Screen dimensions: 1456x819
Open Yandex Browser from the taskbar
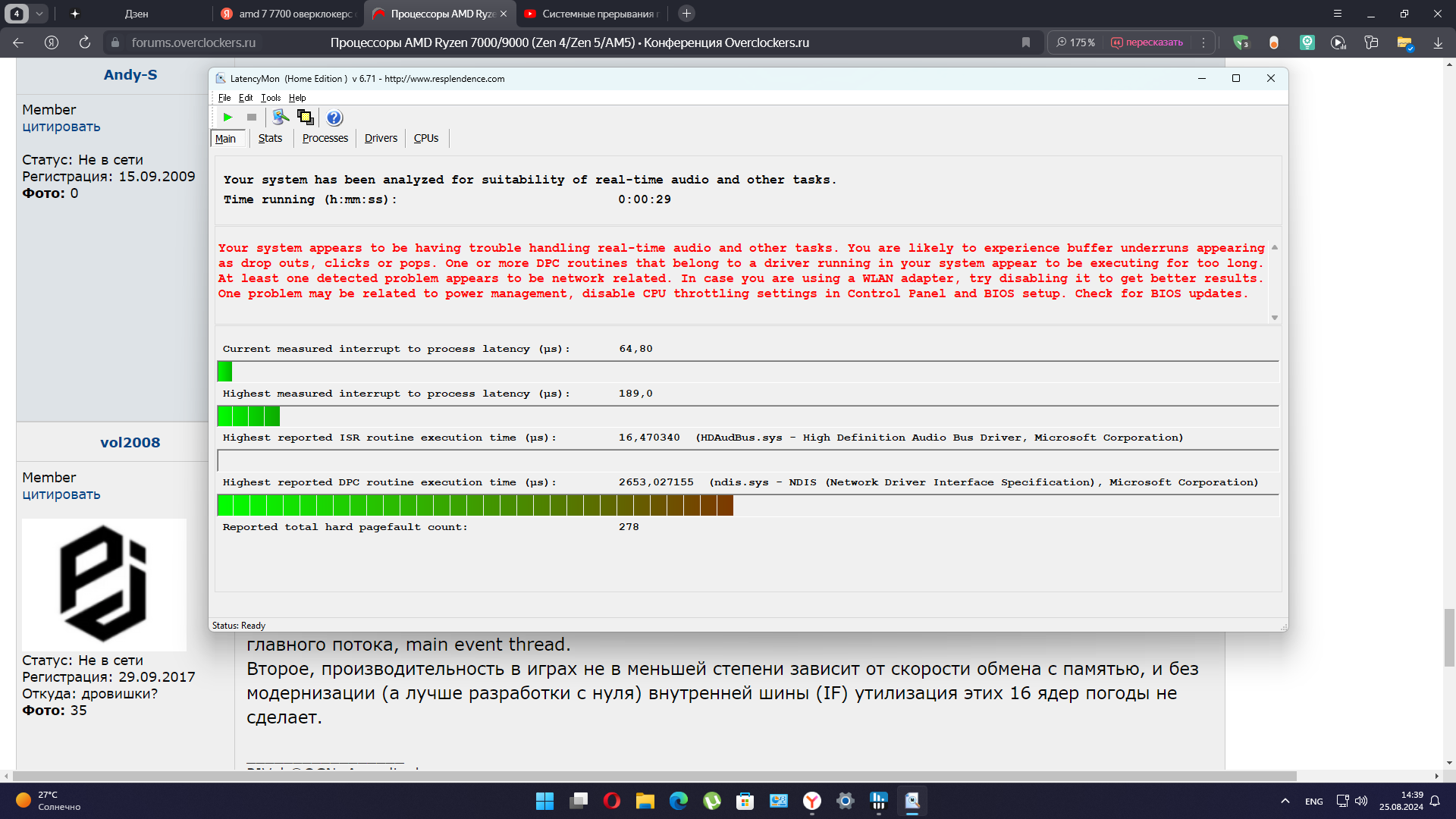point(812,801)
